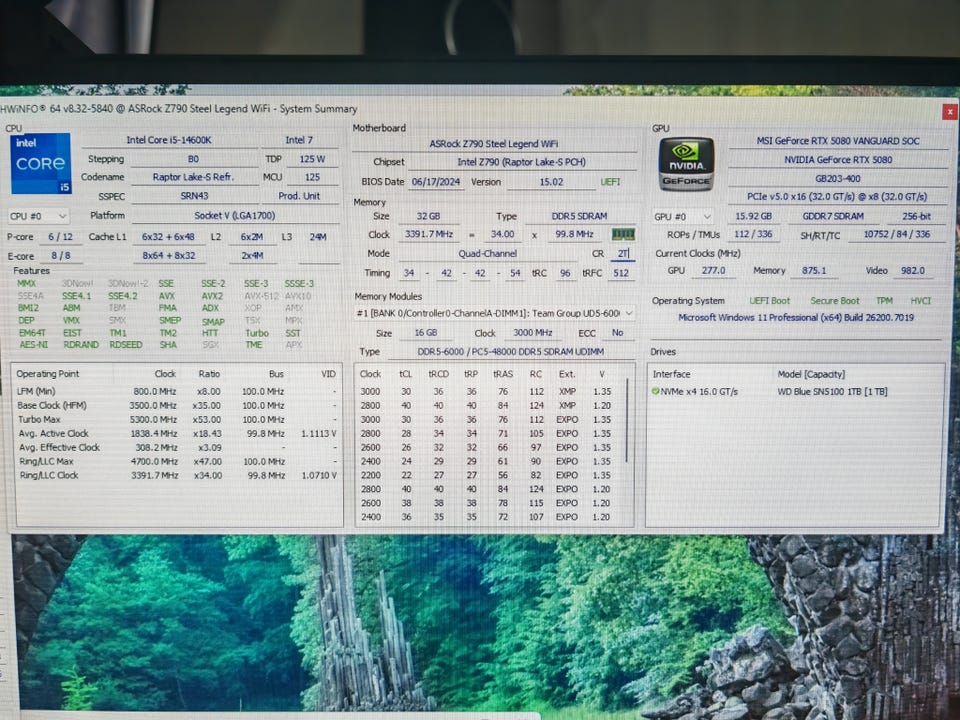The image size is (960, 720).
Task: Click the UEFI Boot label
Action: (x=769, y=301)
